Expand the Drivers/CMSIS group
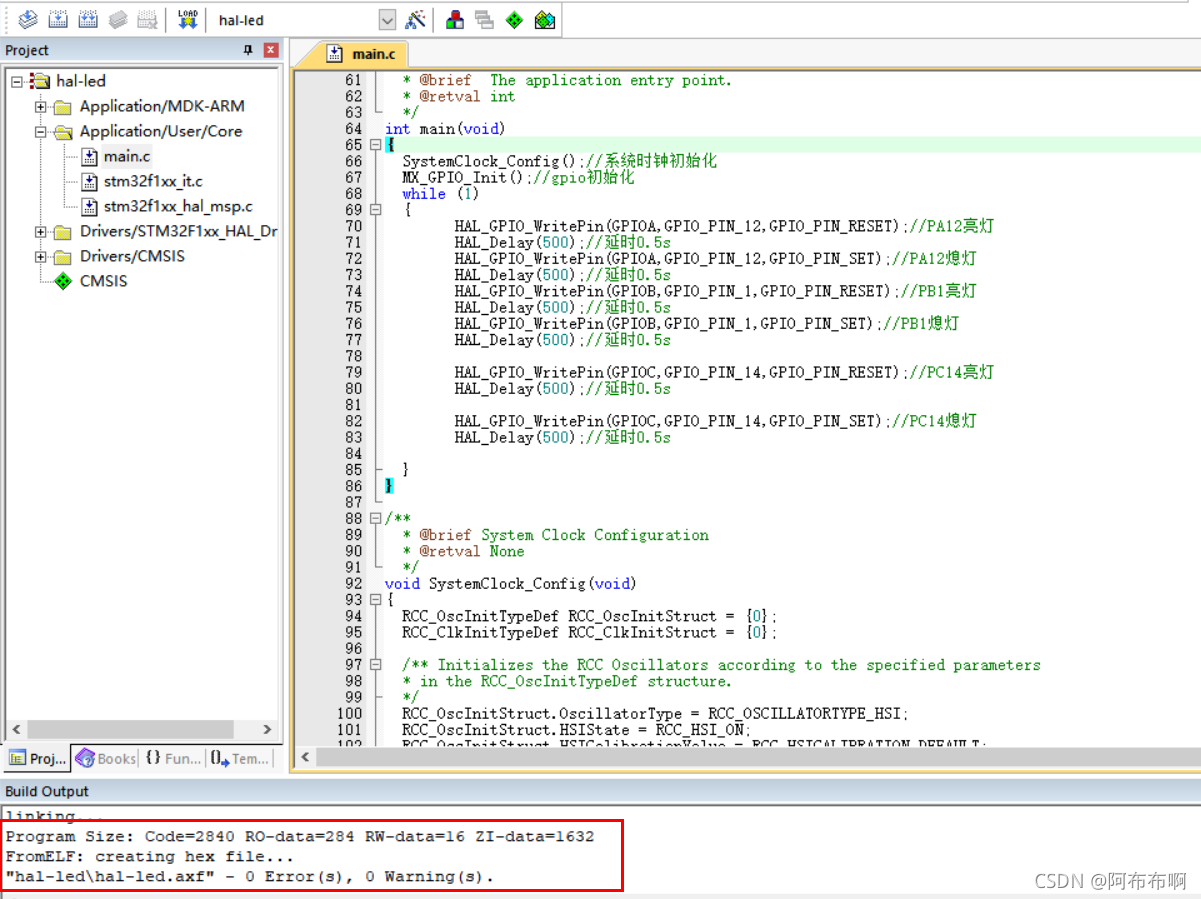The height and width of the screenshot is (899, 1201). (x=40, y=256)
